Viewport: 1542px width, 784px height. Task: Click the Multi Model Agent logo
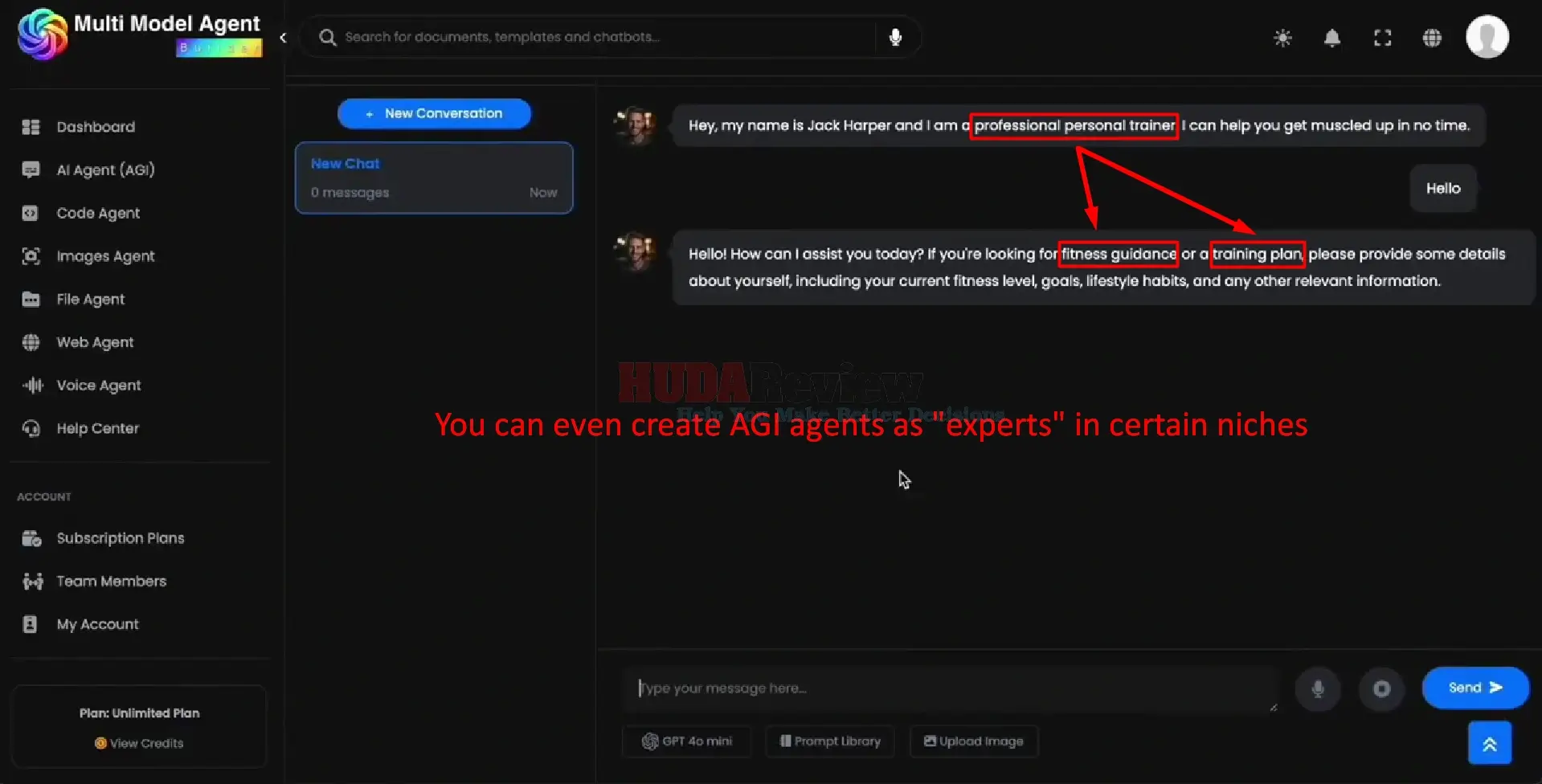pos(140,35)
